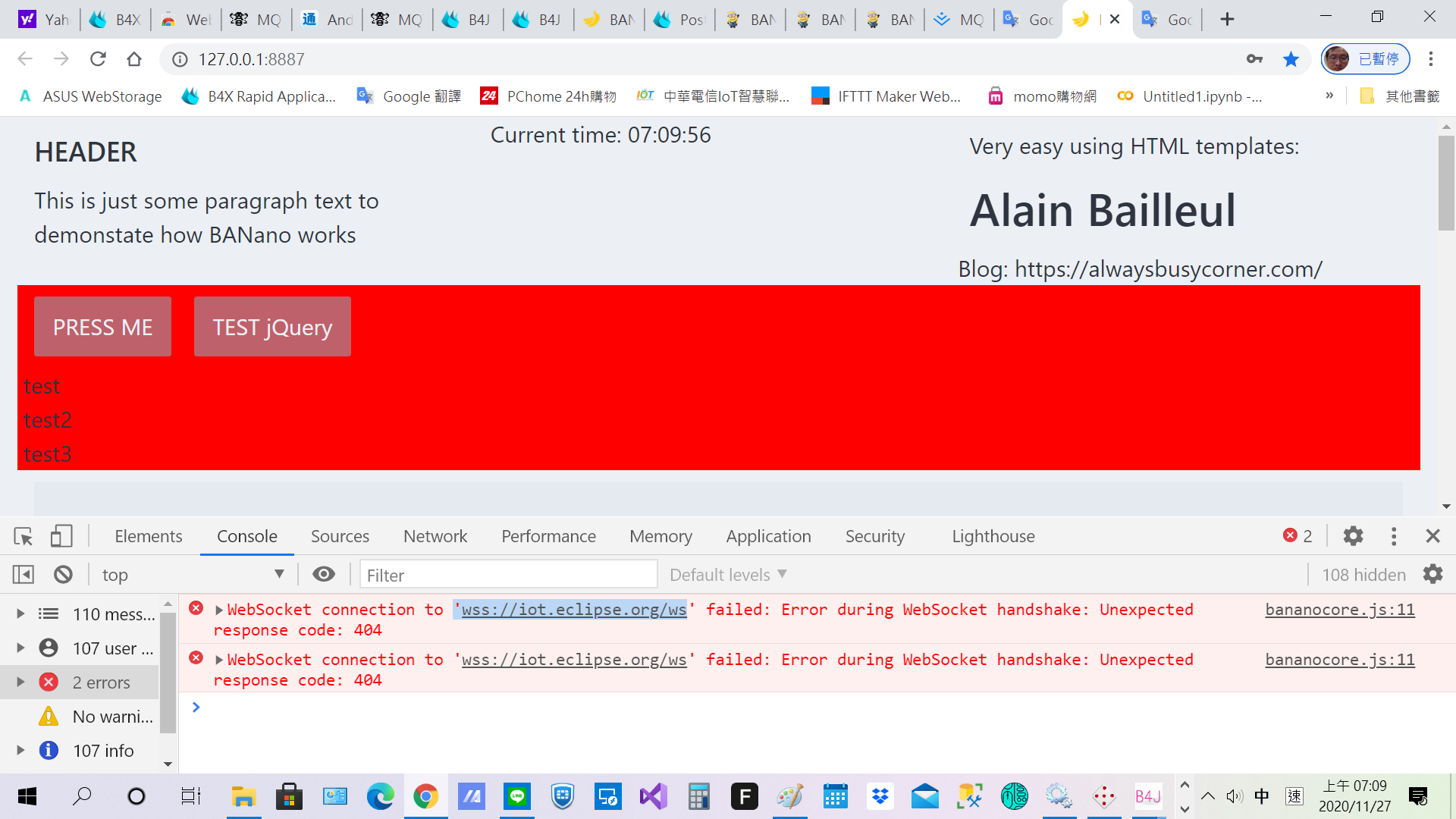1456x819 pixels.
Task: Open the DevTools three-dot menu
Action: [1394, 537]
